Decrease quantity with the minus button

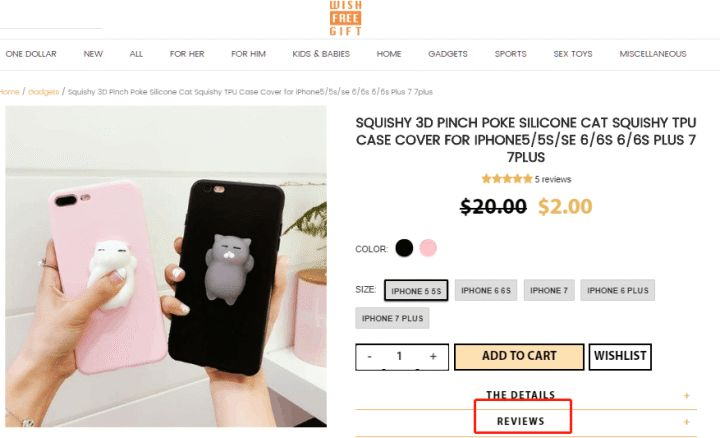[x=370, y=356]
